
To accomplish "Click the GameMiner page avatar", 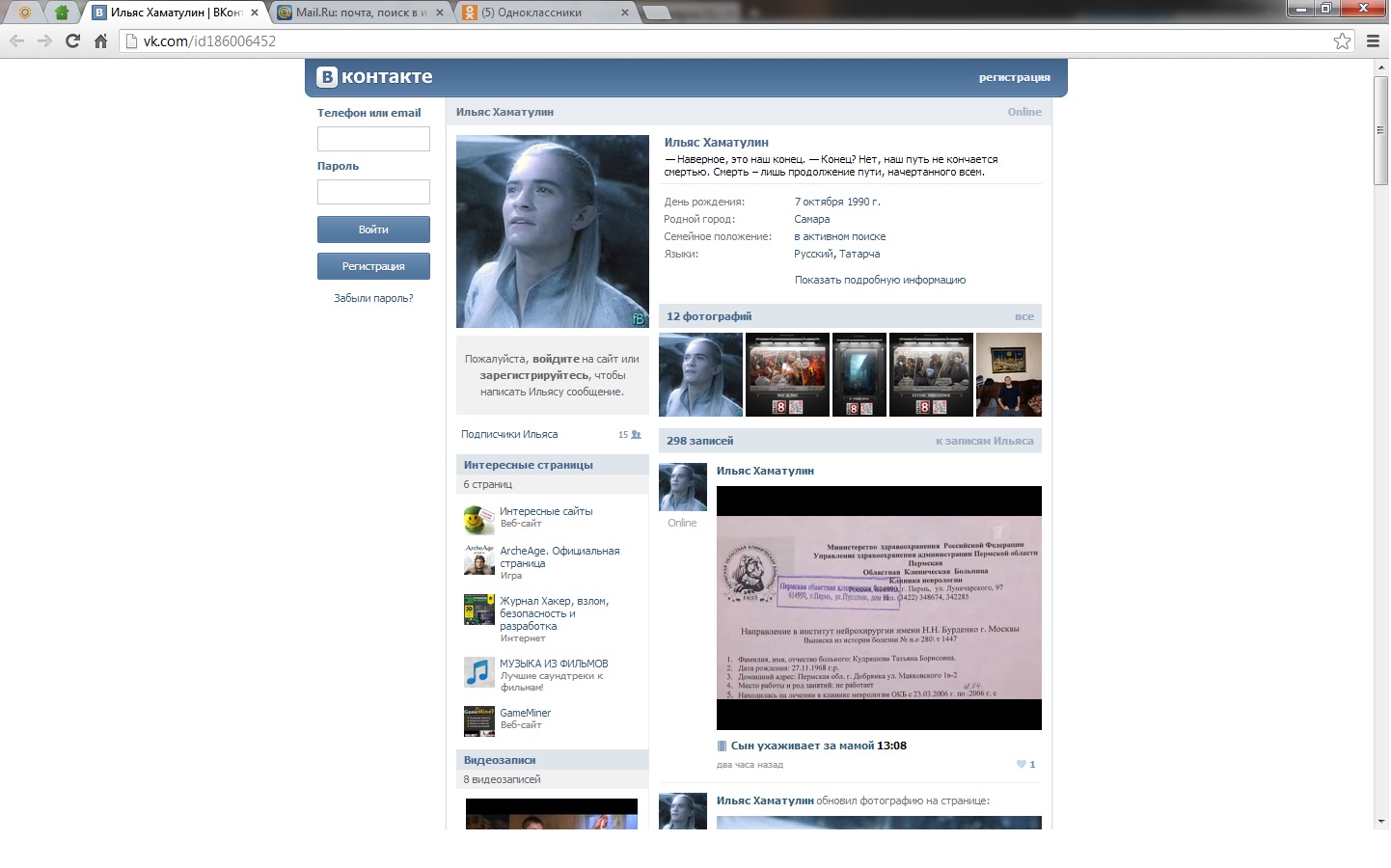I will pos(479,721).
